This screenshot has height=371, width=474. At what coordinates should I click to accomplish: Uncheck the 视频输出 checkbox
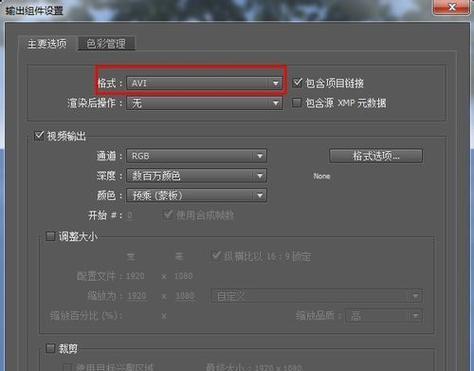pos(39,136)
